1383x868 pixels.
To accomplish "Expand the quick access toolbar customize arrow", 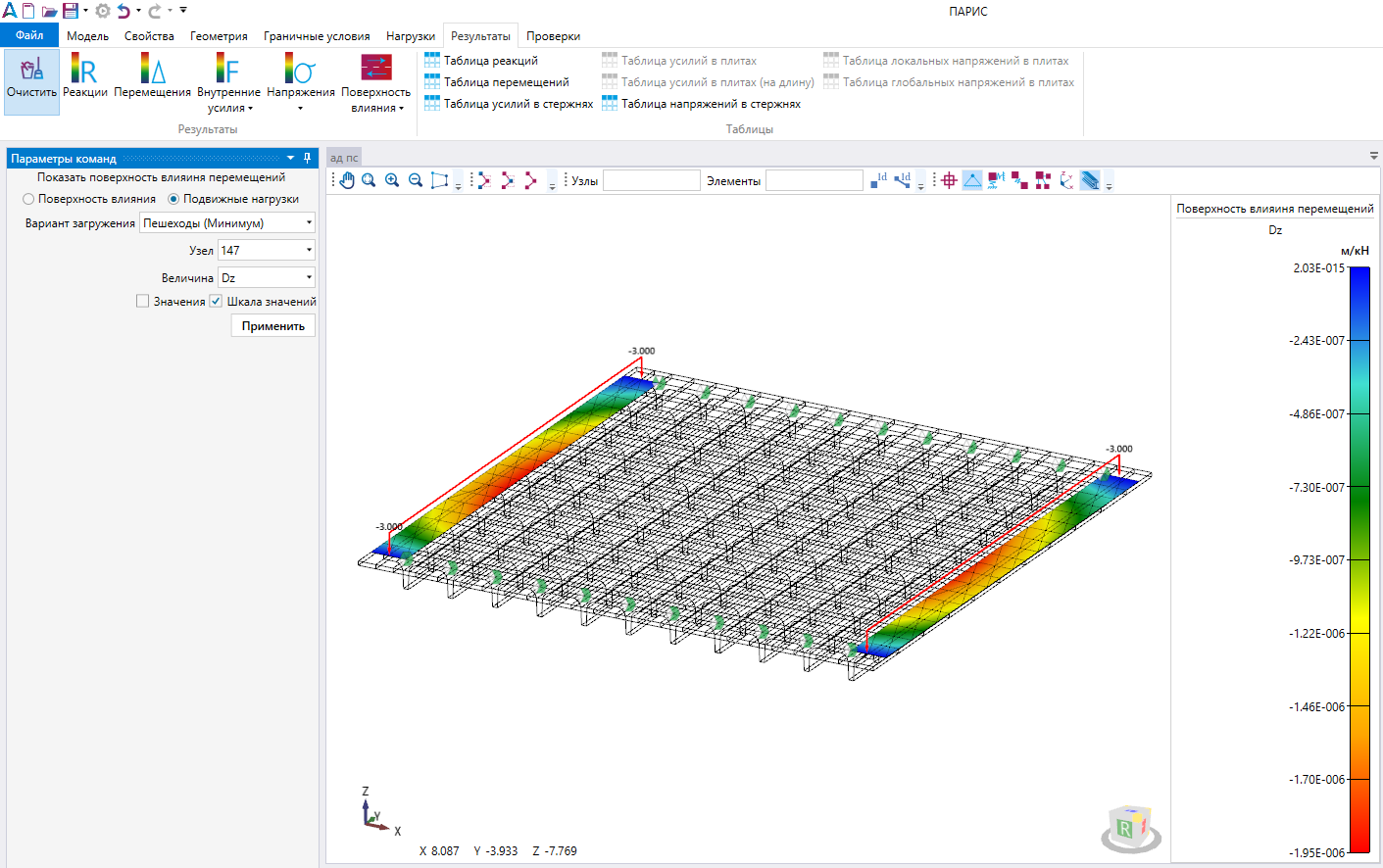I will 183,11.
